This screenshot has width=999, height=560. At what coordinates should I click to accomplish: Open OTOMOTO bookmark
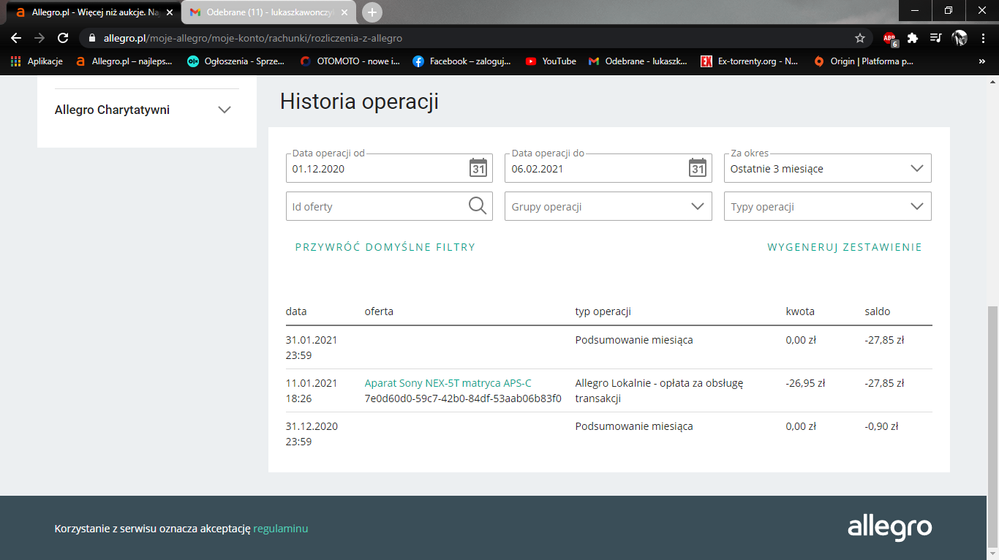point(350,61)
